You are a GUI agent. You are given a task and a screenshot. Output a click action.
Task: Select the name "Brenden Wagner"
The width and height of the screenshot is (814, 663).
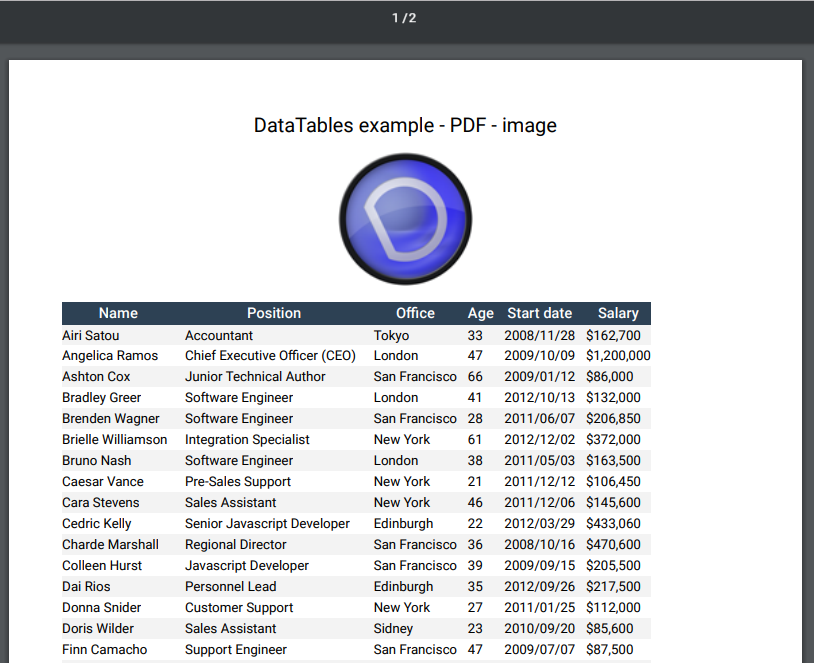(x=111, y=418)
